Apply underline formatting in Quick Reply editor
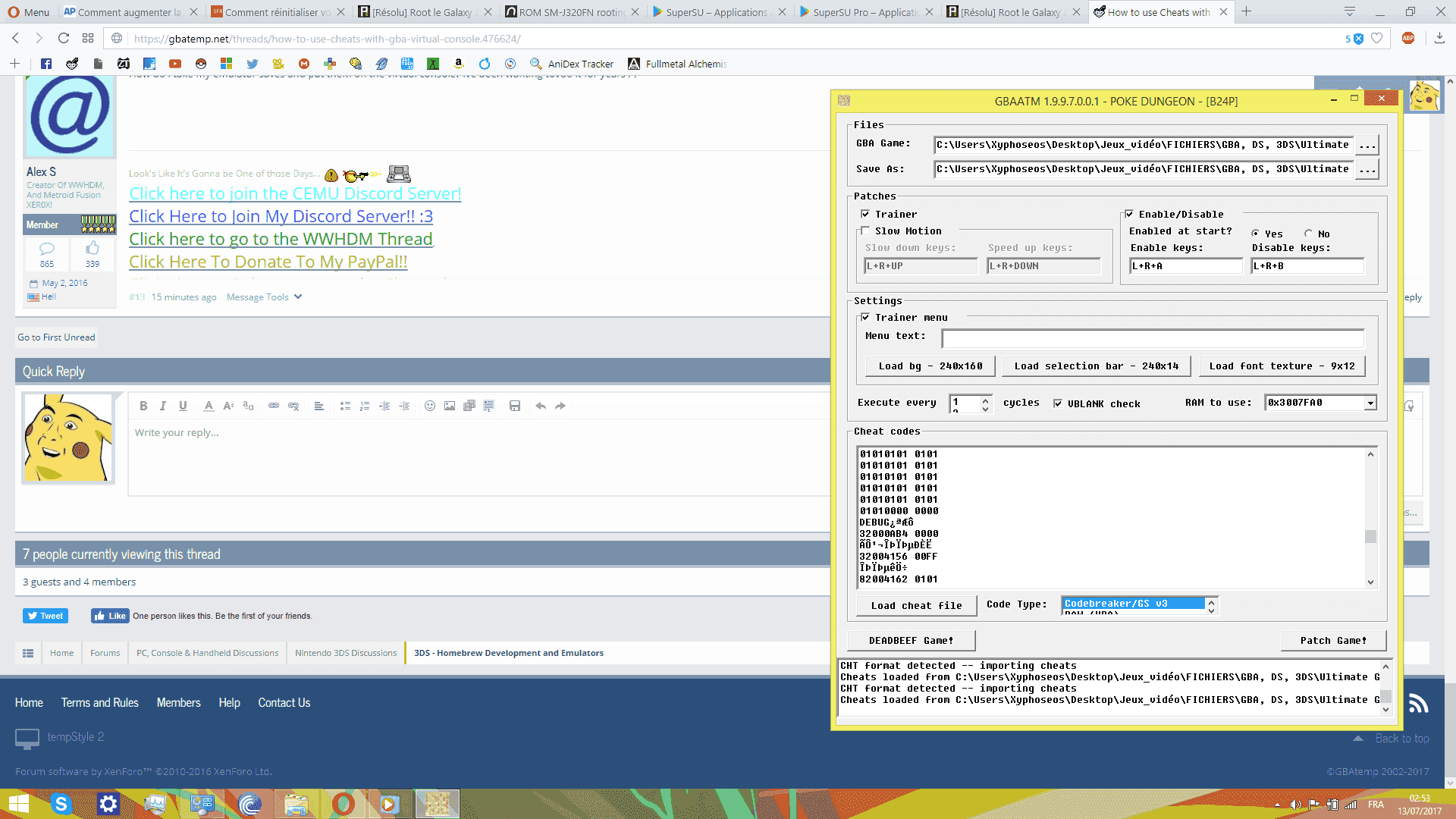This screenshot has height=819, width=1456. pos(183,406)
